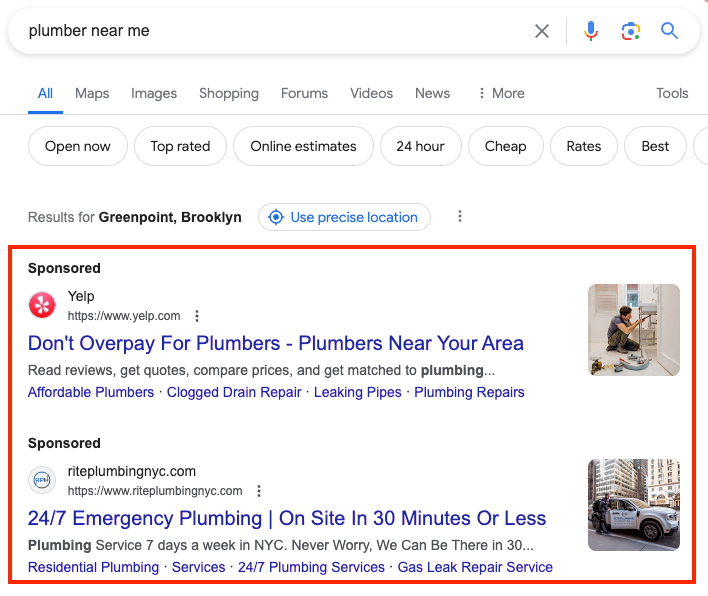Apply the Top rated filter chip
The width and height of the screenshot is (708, 596).
tap(180, 146)
